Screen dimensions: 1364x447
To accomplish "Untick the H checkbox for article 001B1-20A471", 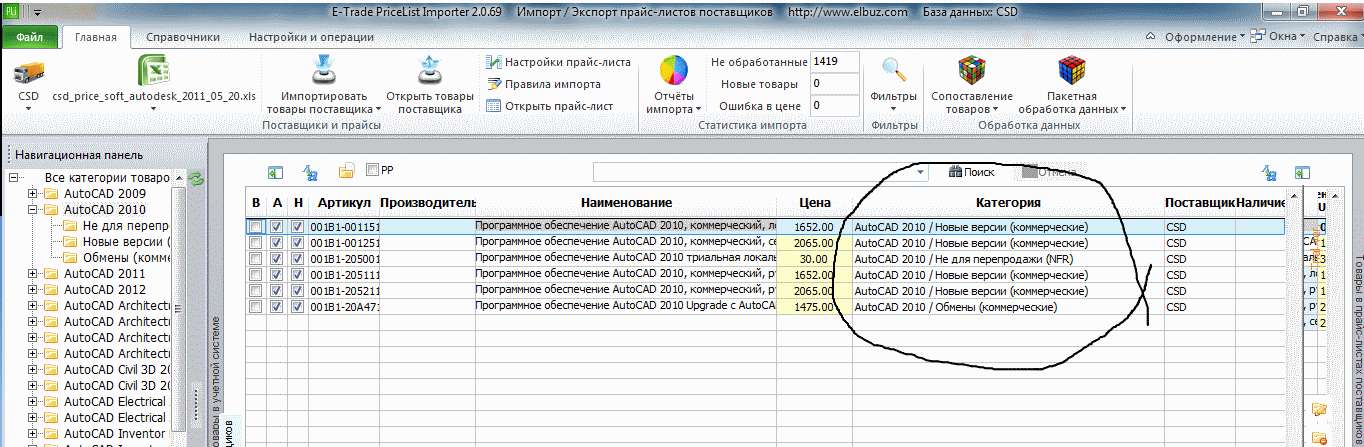I will (x=298, y=307).
